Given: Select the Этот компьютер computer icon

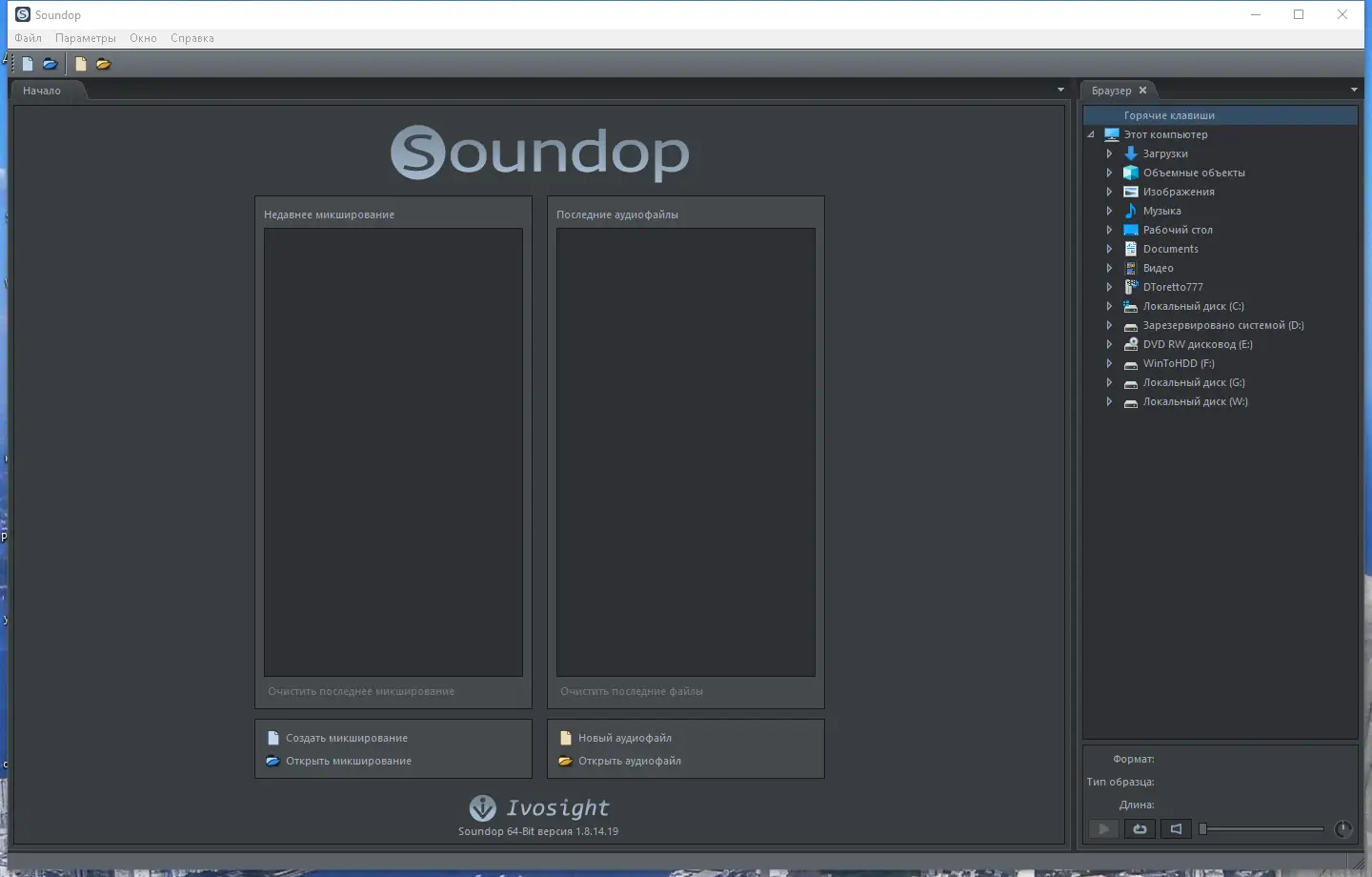Looking at the screenshot, I should pyautogui.click(x=1112, y=134).
